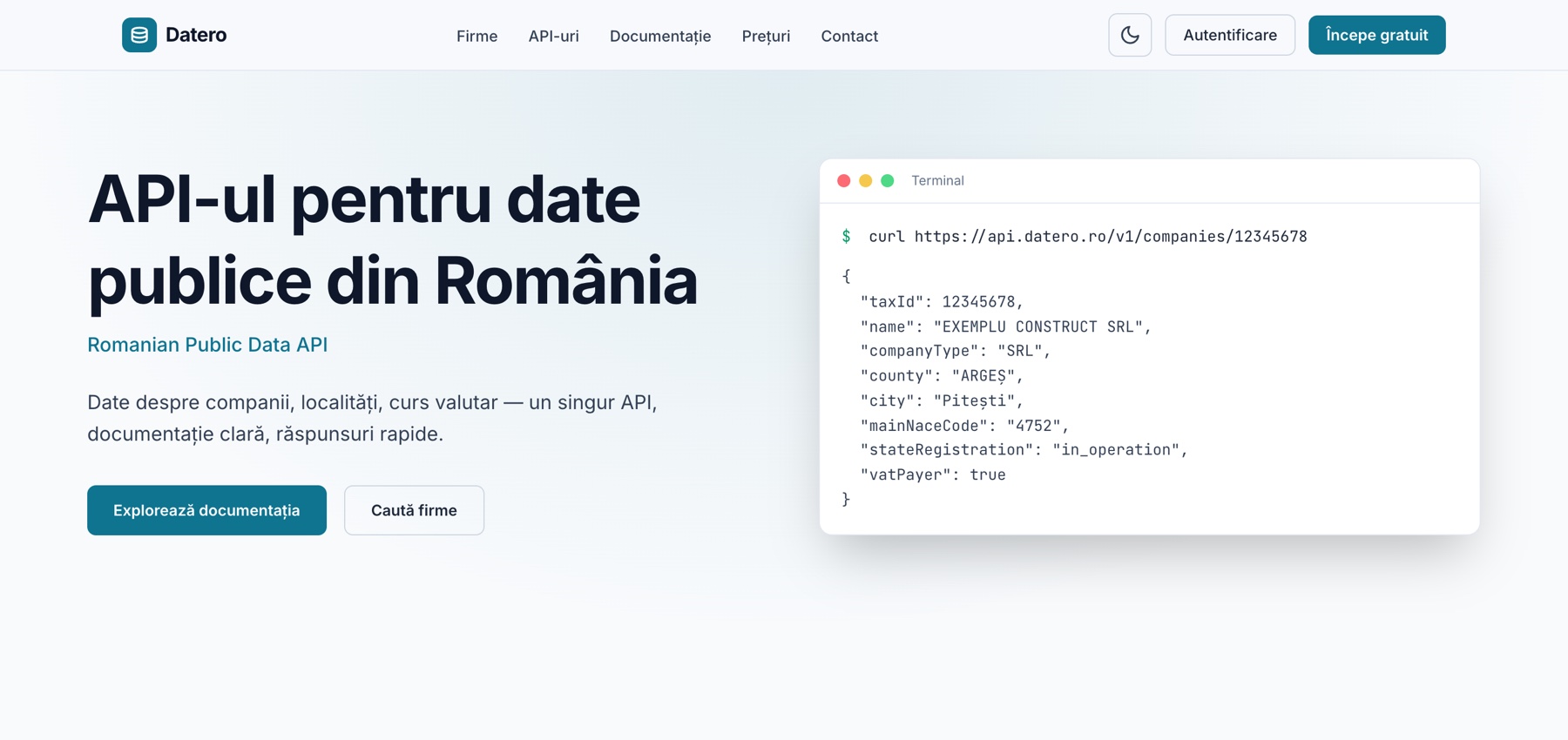
Task: Toggle dark mode with the moon icon
Action: coord(1130,35)
